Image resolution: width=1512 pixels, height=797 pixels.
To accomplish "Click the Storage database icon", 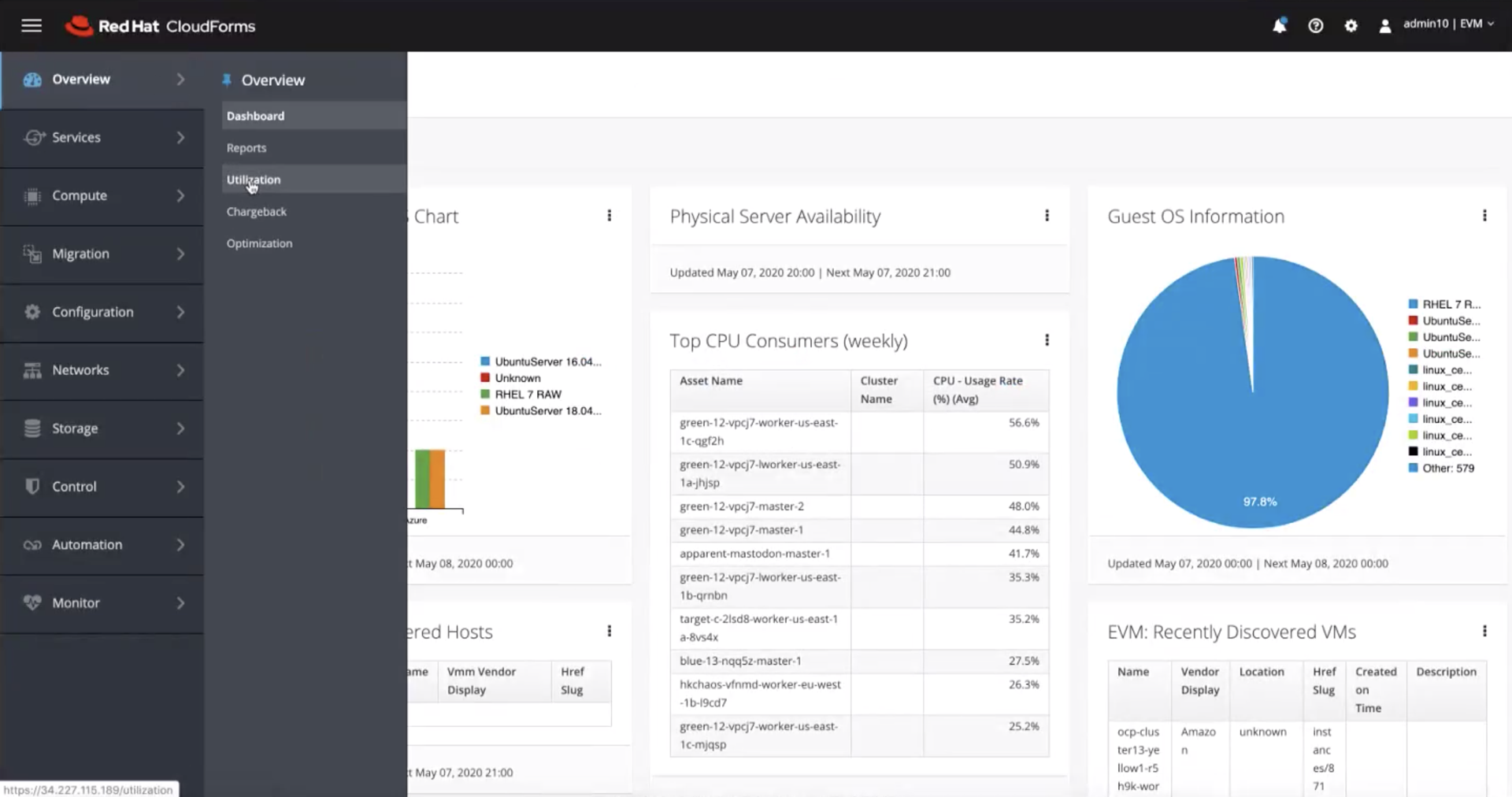I will tap(32, 428).
